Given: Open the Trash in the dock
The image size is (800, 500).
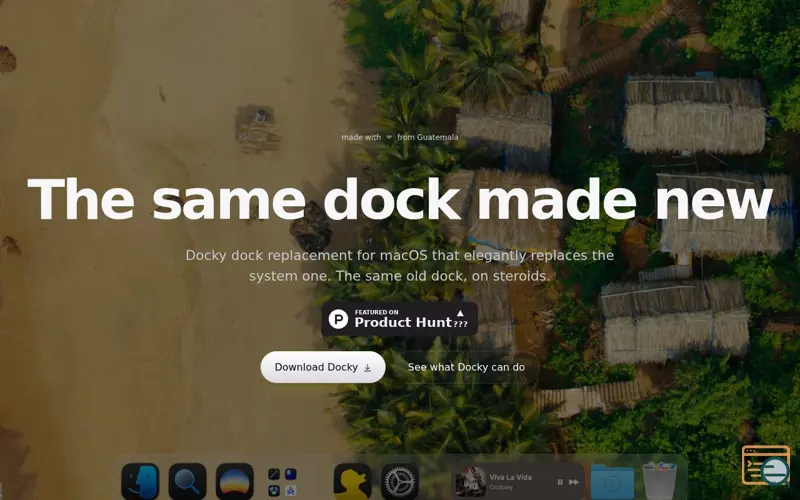Looking at the screenshot, I should pos(659,481).
